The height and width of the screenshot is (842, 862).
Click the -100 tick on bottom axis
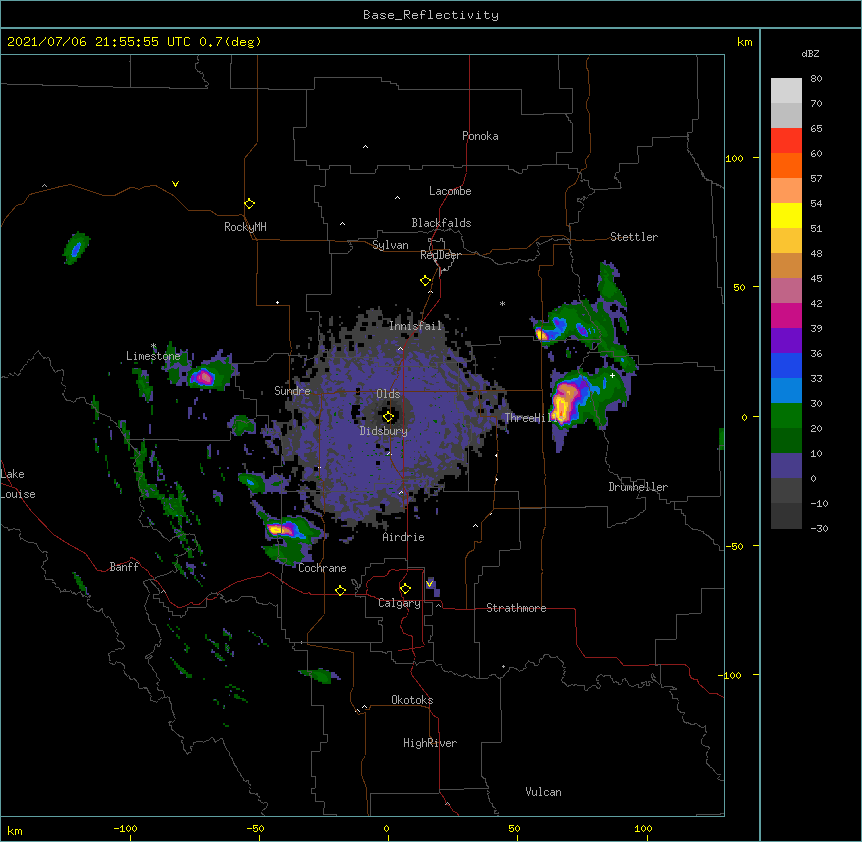[x=126, y=829]
